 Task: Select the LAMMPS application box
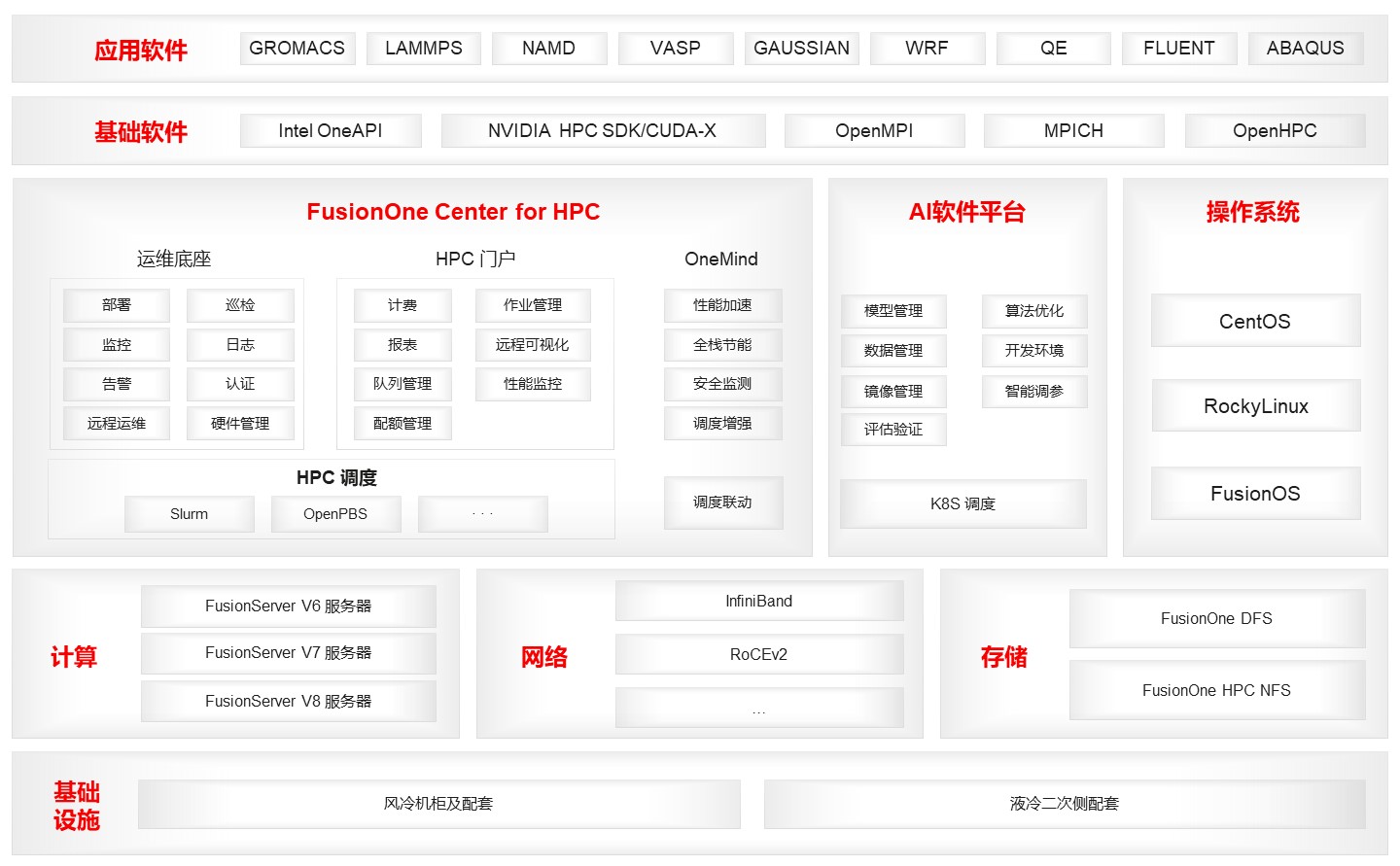click(424, 48)
